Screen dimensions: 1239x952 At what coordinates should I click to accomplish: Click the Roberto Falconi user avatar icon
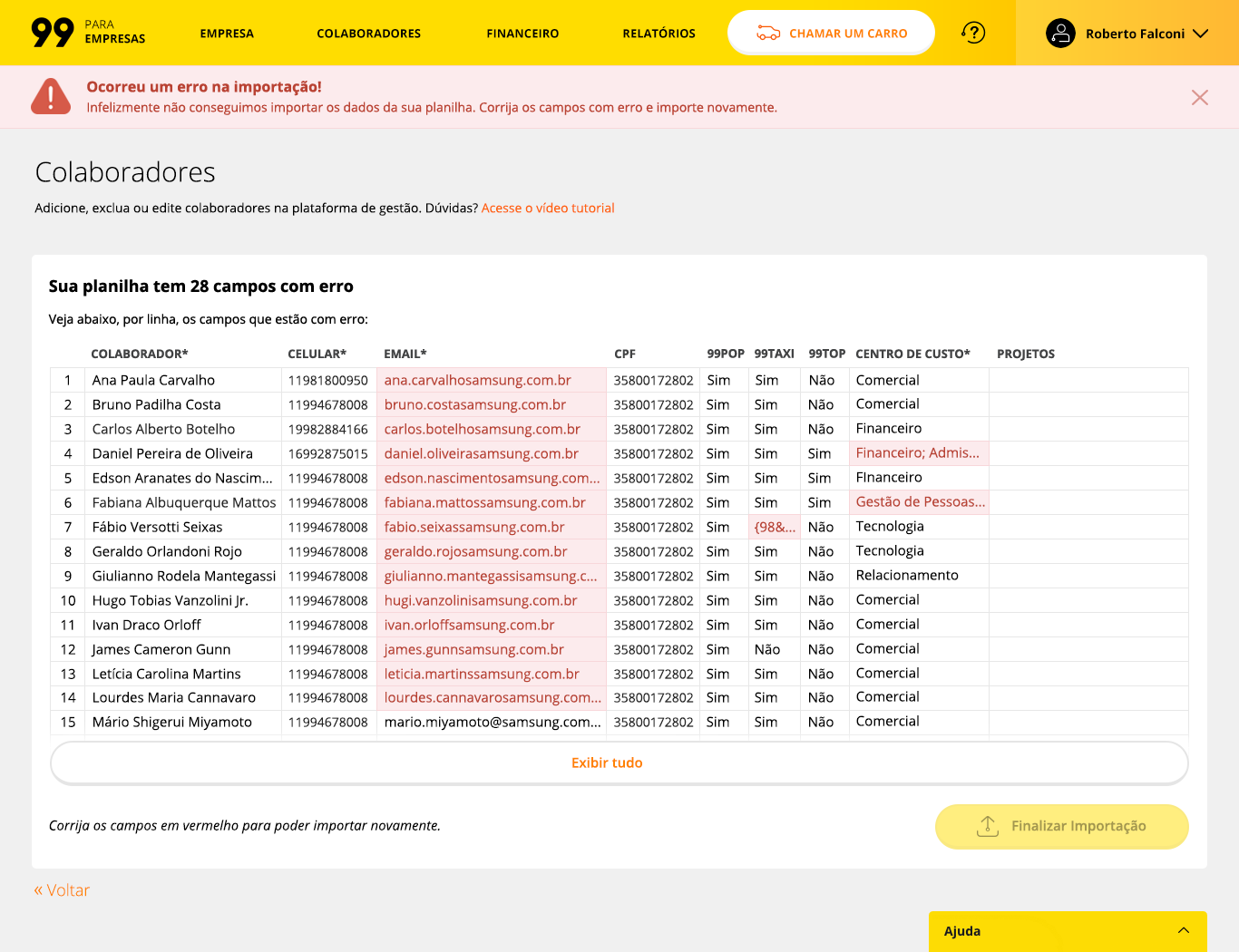coord(1060,34)
